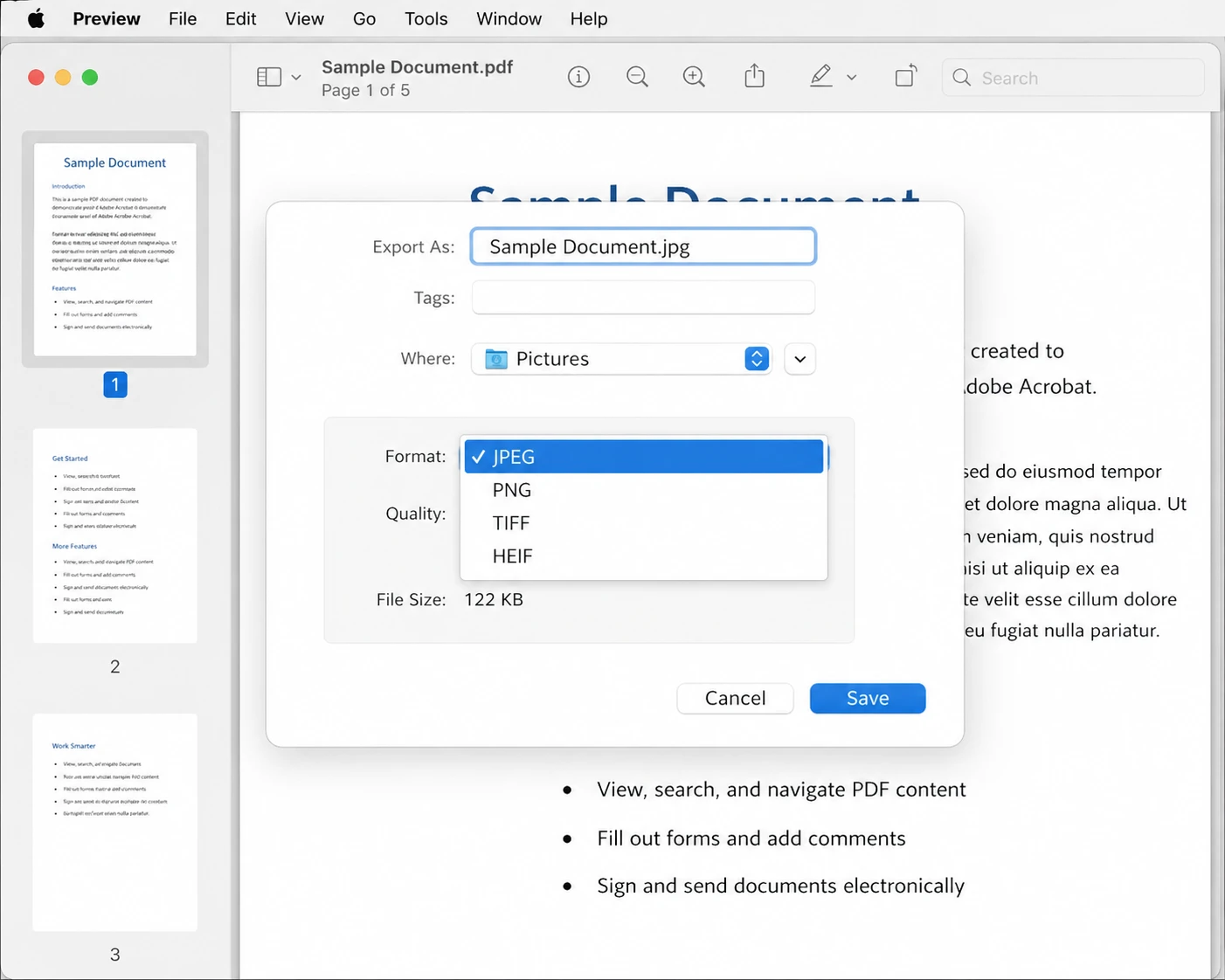Click the page 1 number badge
Viewport: 1225px width, 980px height.
coord(115,384)
